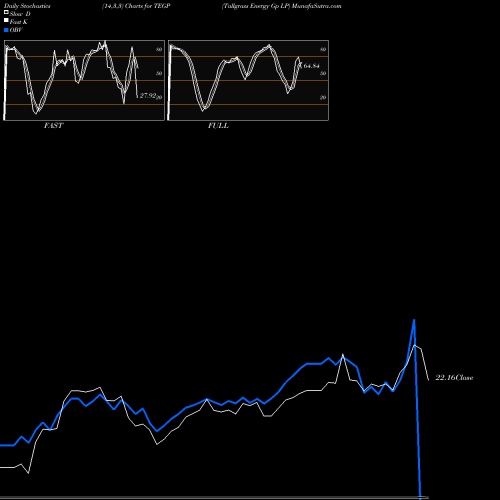Click the FULL stochastic chart thumbnail
The width and height of the screenshot is (500, 500).
248,80
